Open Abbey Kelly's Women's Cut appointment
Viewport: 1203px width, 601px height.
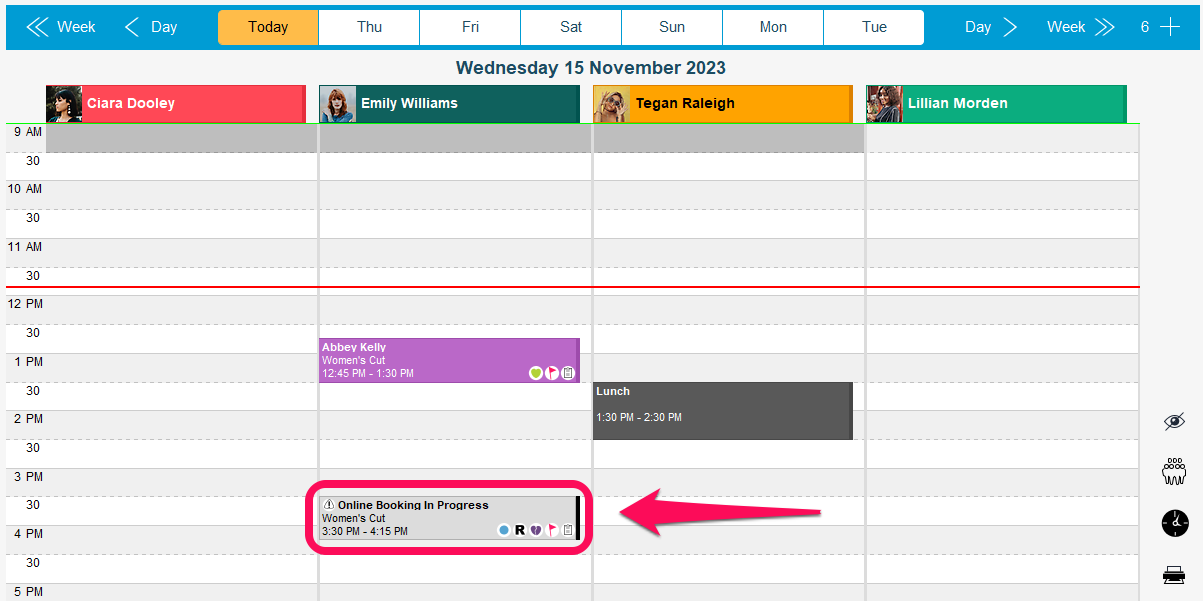[x=449, y=360]
